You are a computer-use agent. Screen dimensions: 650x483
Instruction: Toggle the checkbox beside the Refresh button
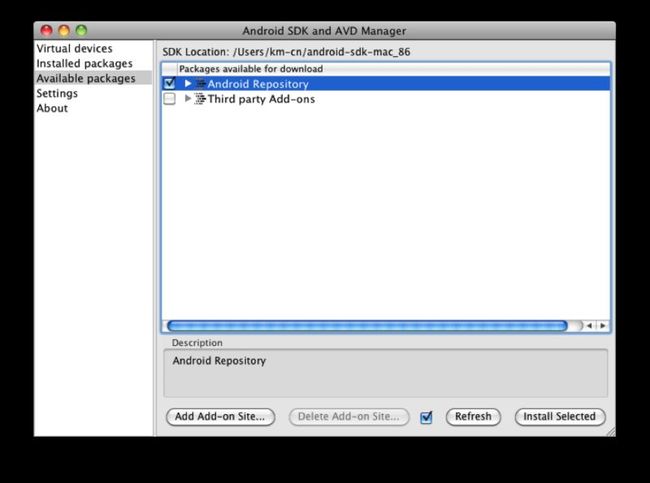(426, 417)
